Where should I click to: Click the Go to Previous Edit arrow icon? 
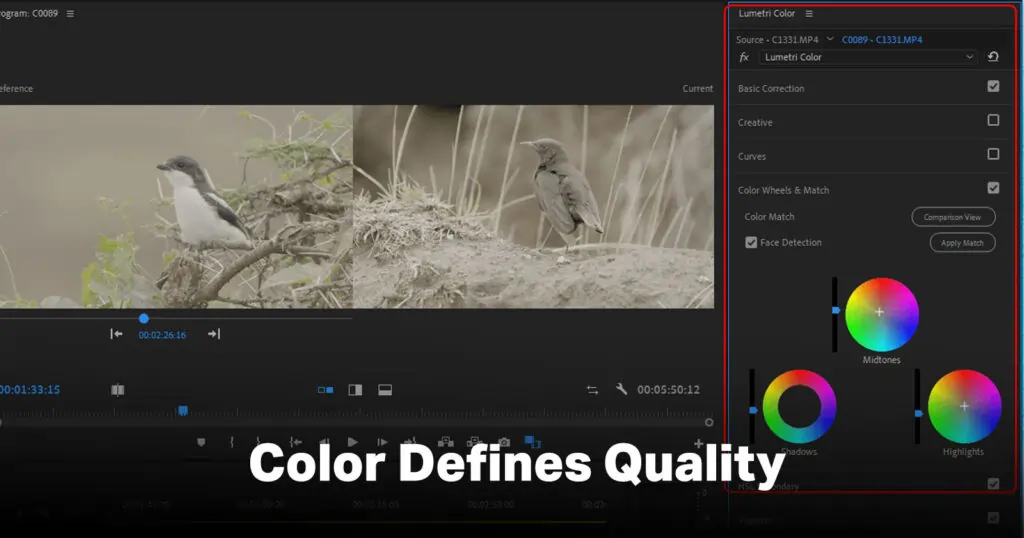116,334
